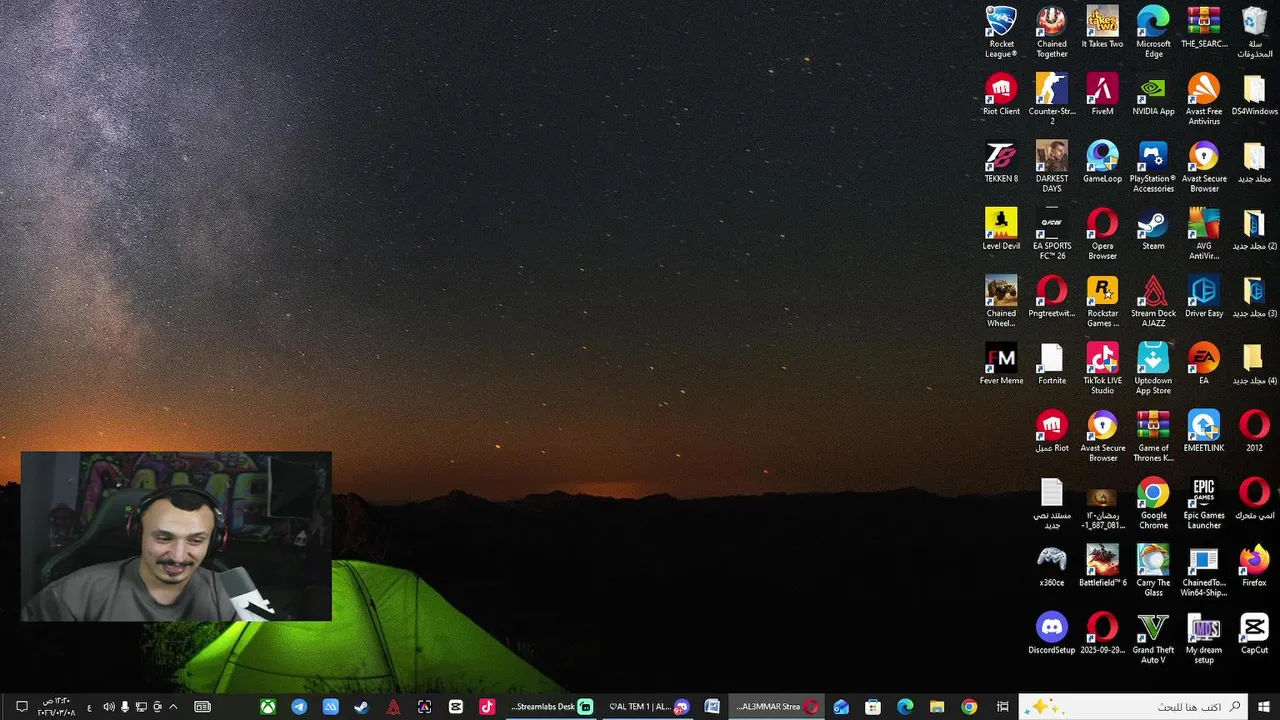Launch the Chained Together desktop icon
This screenshot has height=720, width=1280.
[1052, 31]
